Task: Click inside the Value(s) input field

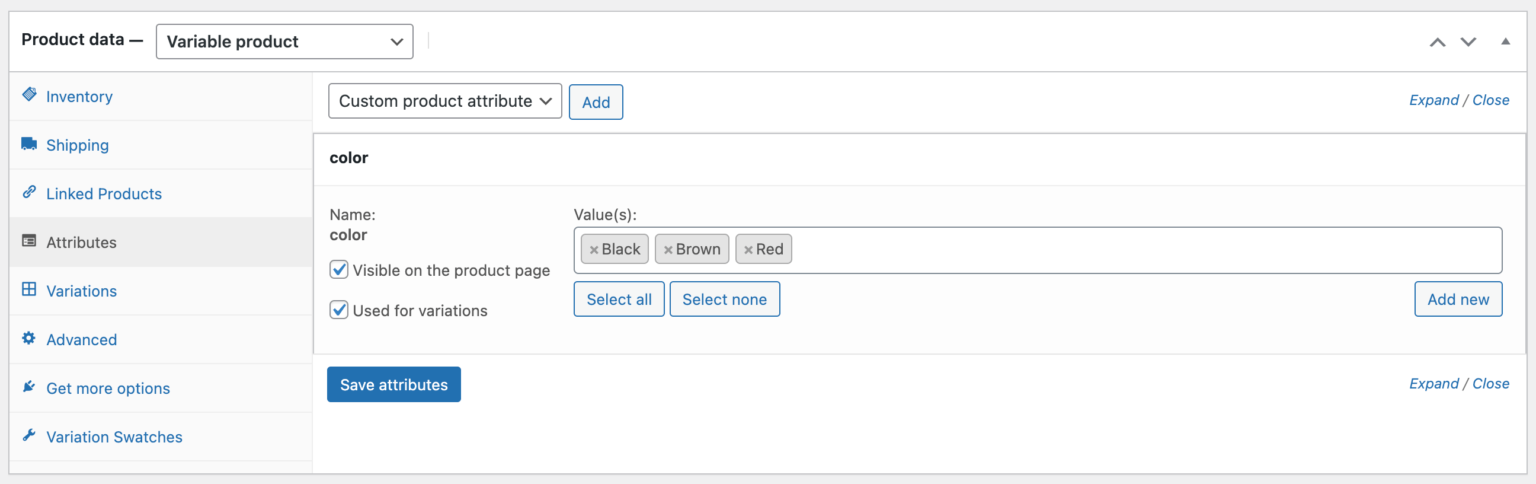Action: (1140, 250)
